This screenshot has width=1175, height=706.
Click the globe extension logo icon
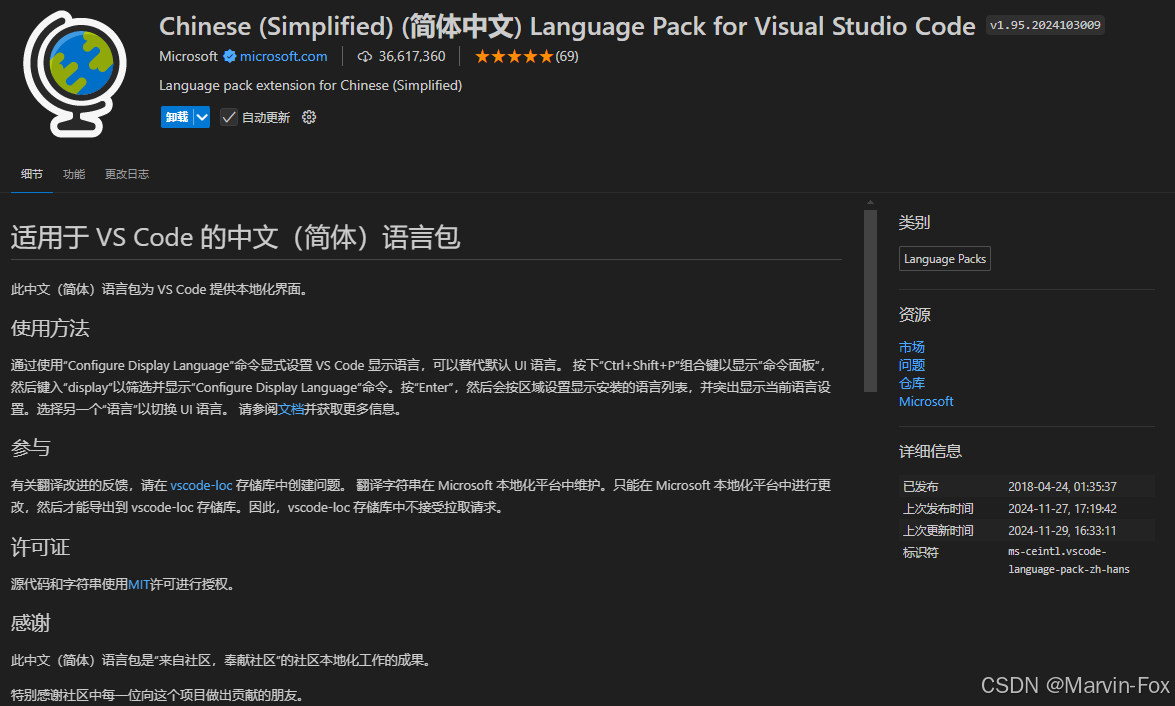pos(75,73)
